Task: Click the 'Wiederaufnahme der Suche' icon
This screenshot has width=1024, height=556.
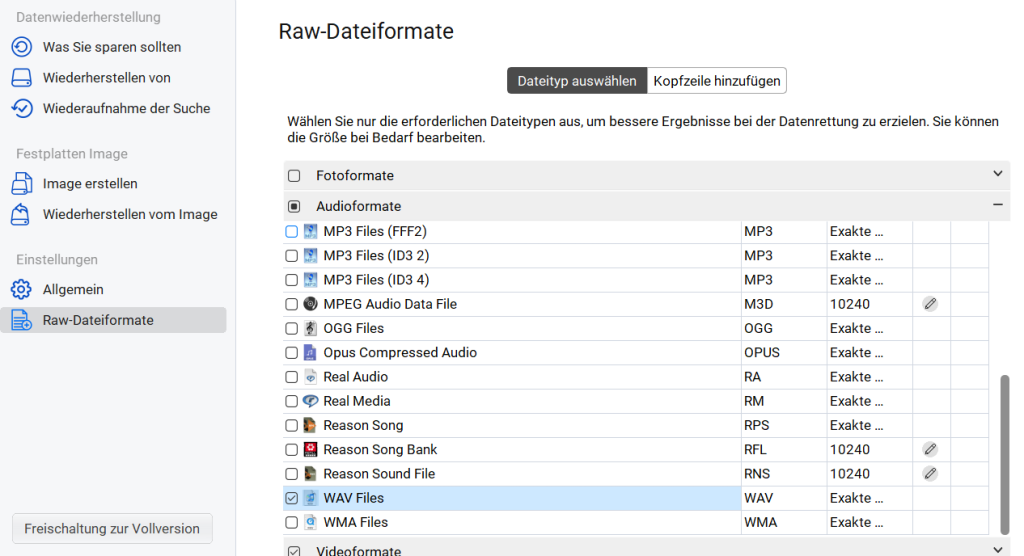Action: [22, 108]
